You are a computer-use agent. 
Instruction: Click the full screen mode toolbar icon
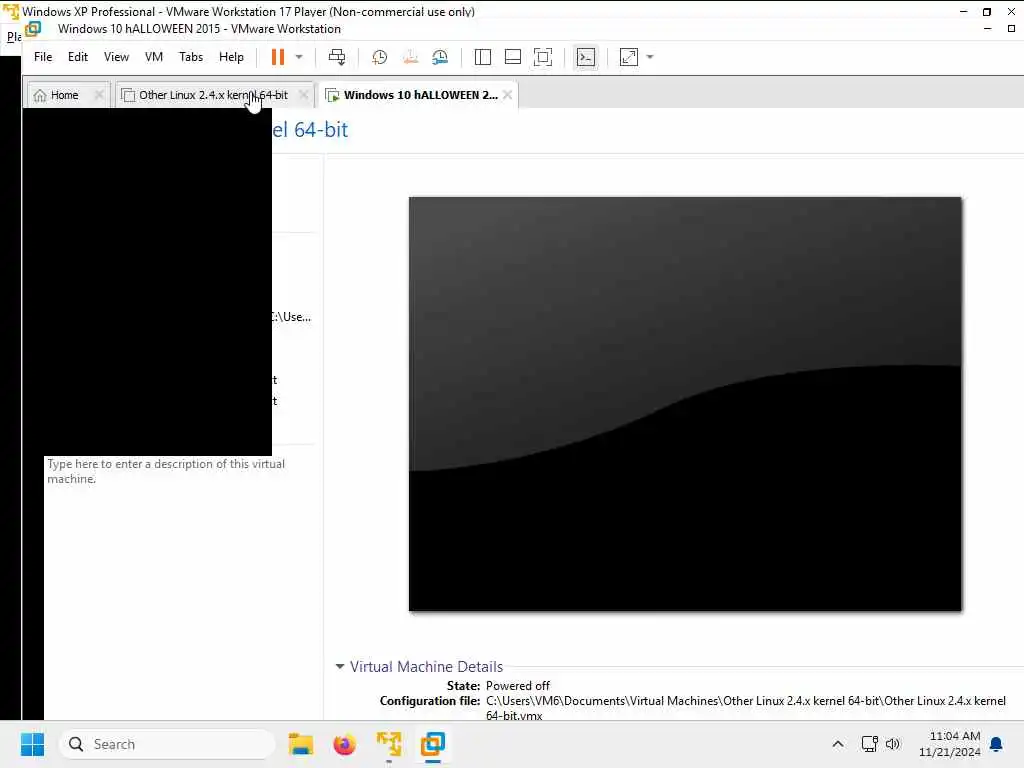point(543,57)
